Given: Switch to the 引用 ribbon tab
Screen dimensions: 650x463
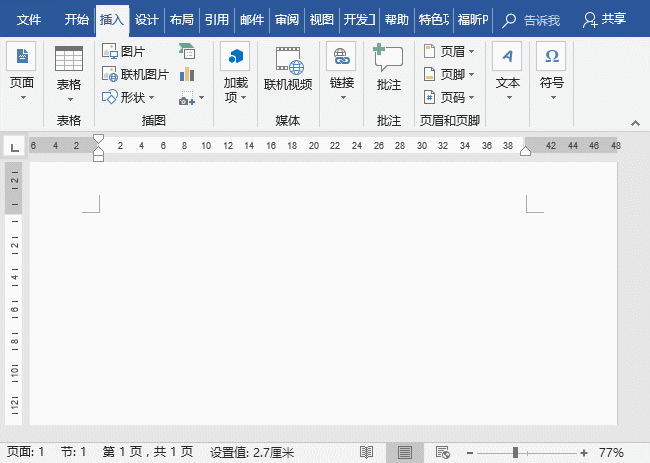Looking at the screenshot, I should (x=216, y=19).
